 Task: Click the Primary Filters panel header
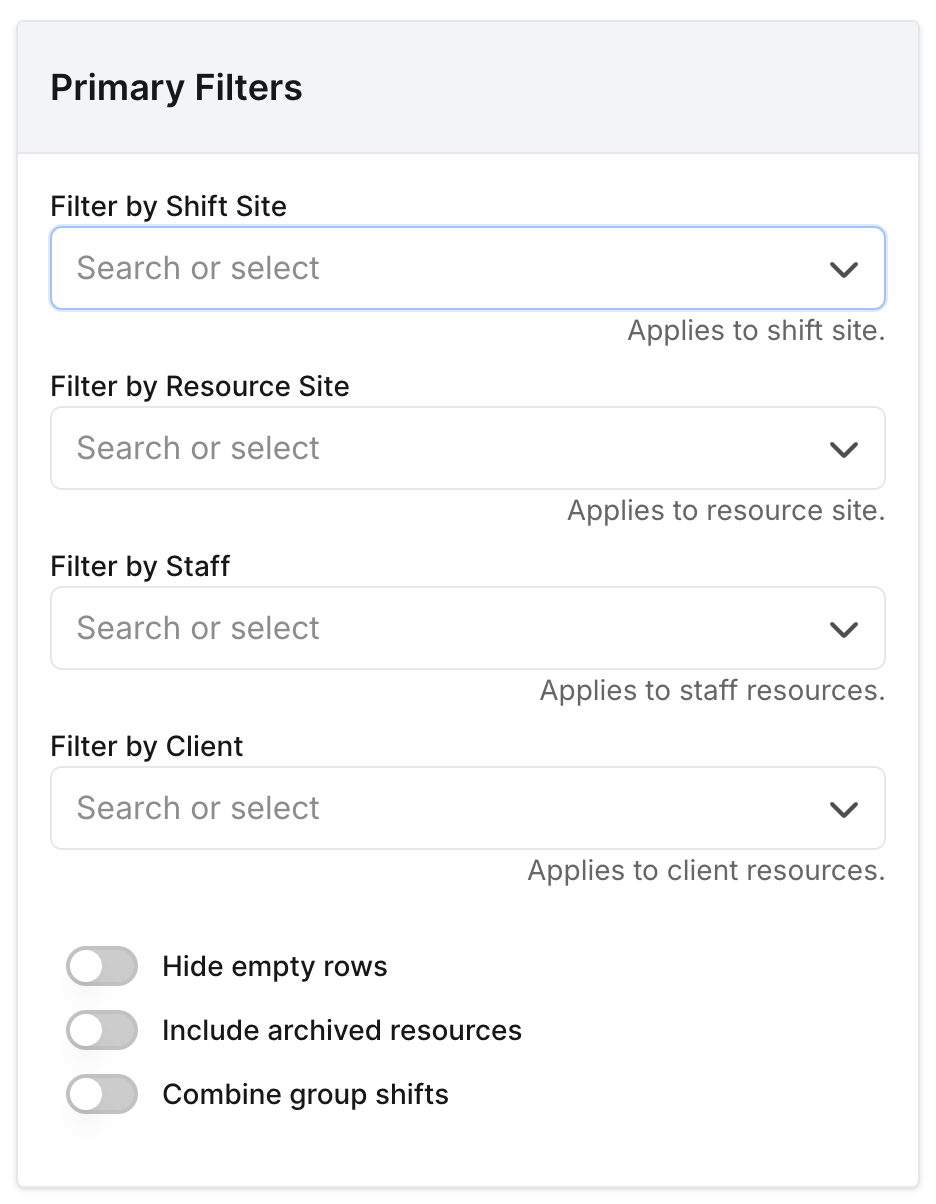(x=177, y=88)
